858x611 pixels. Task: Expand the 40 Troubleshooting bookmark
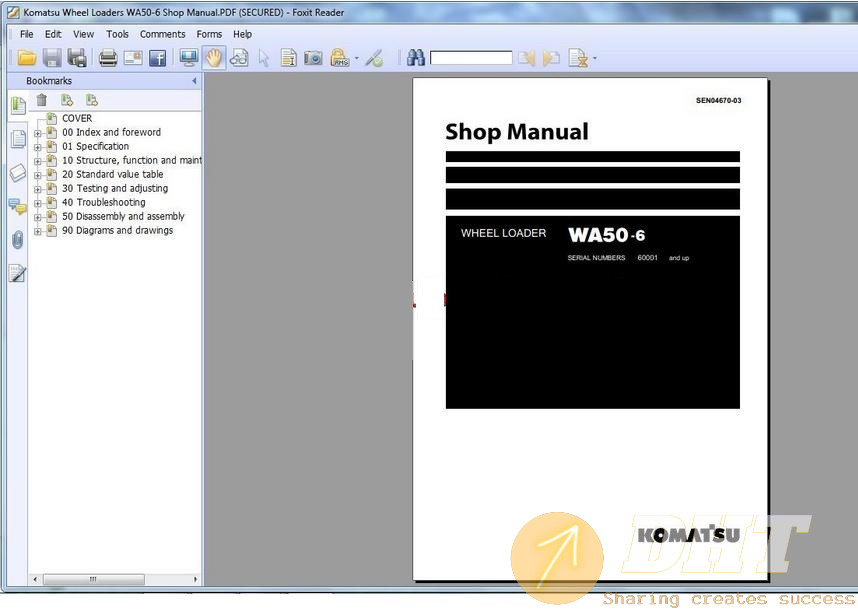click(38, 203)
